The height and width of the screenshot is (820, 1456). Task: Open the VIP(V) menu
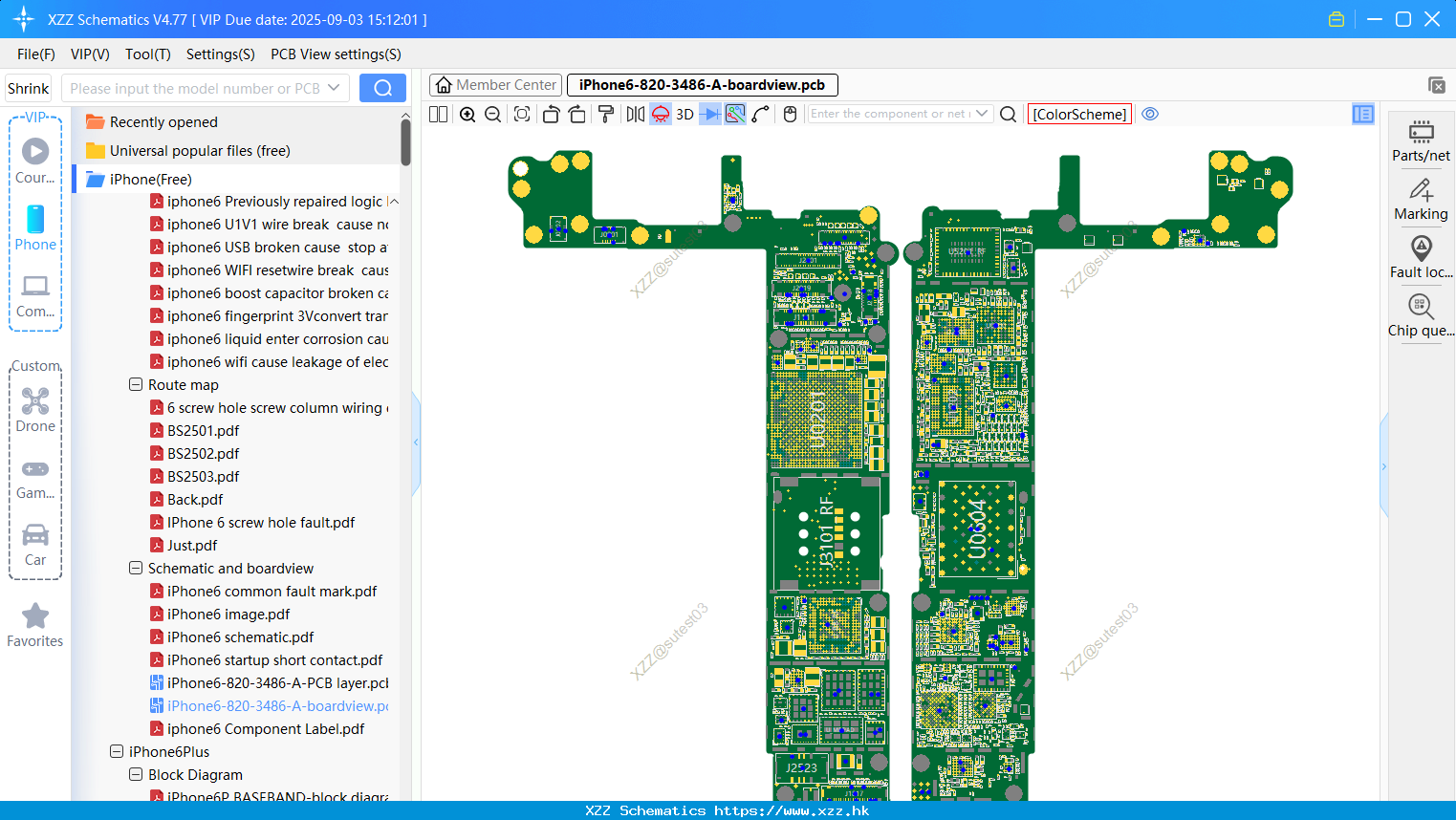pos(90,54)
